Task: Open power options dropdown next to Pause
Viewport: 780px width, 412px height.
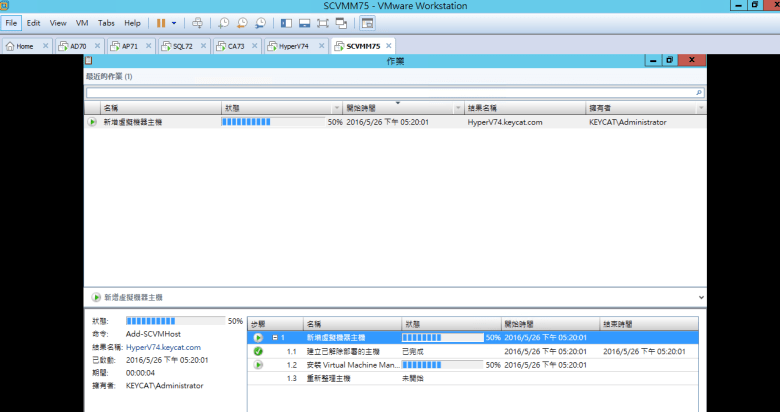Action: (175, 22)
